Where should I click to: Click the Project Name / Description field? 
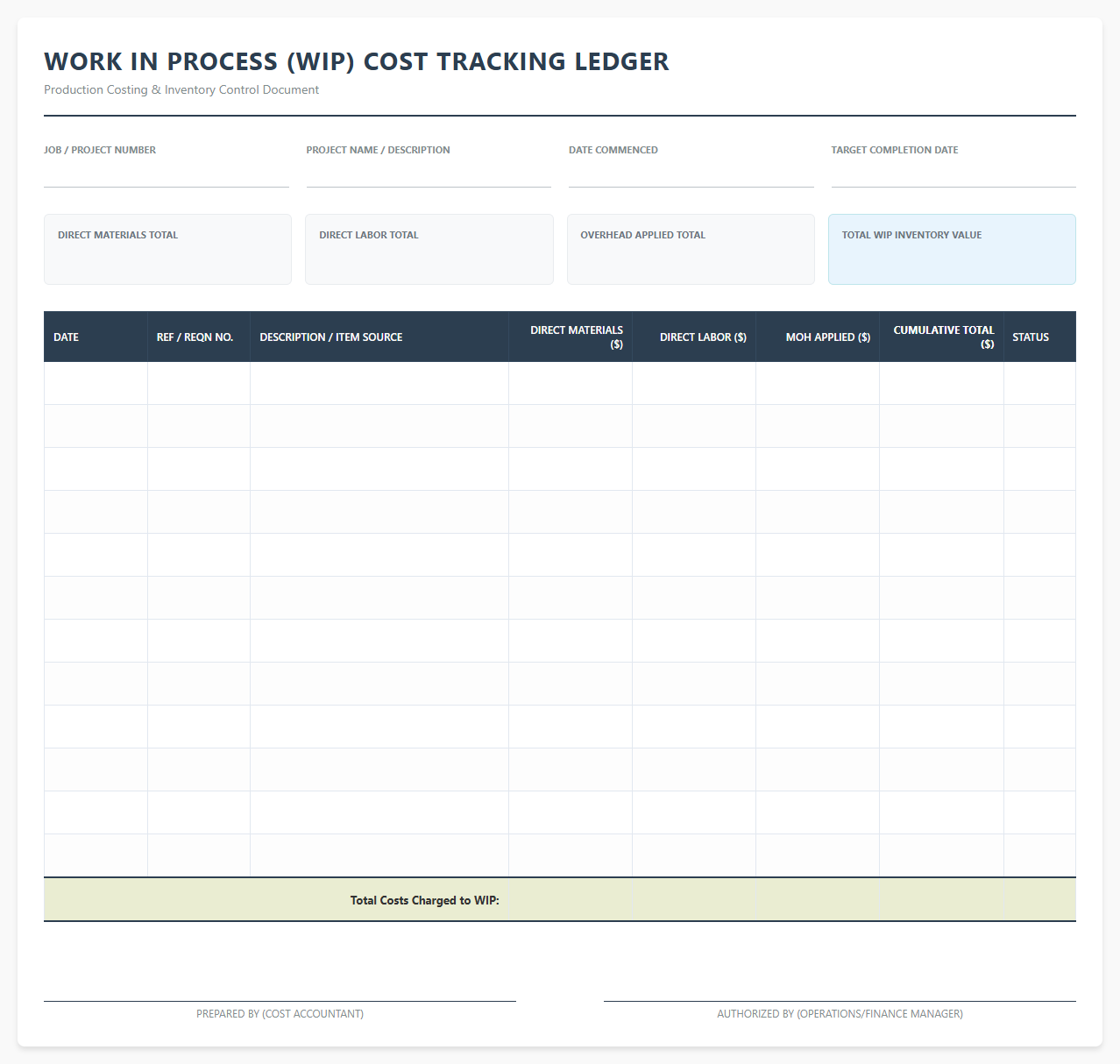(429, 174)
